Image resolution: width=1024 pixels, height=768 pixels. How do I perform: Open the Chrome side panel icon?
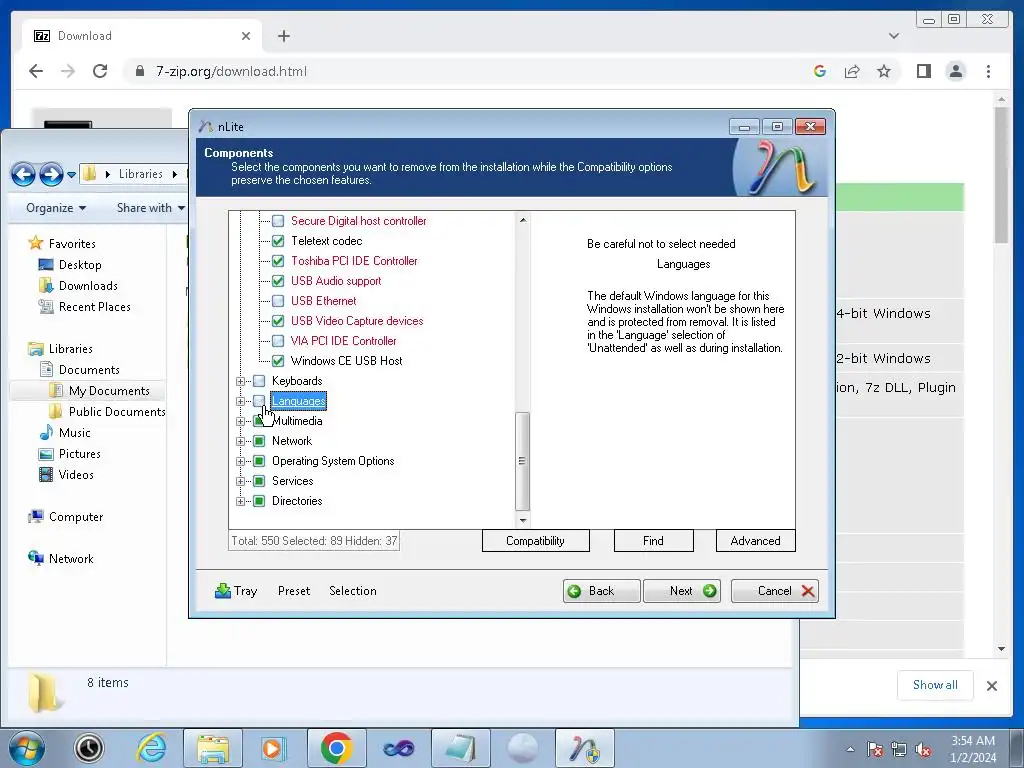[923, 71]
